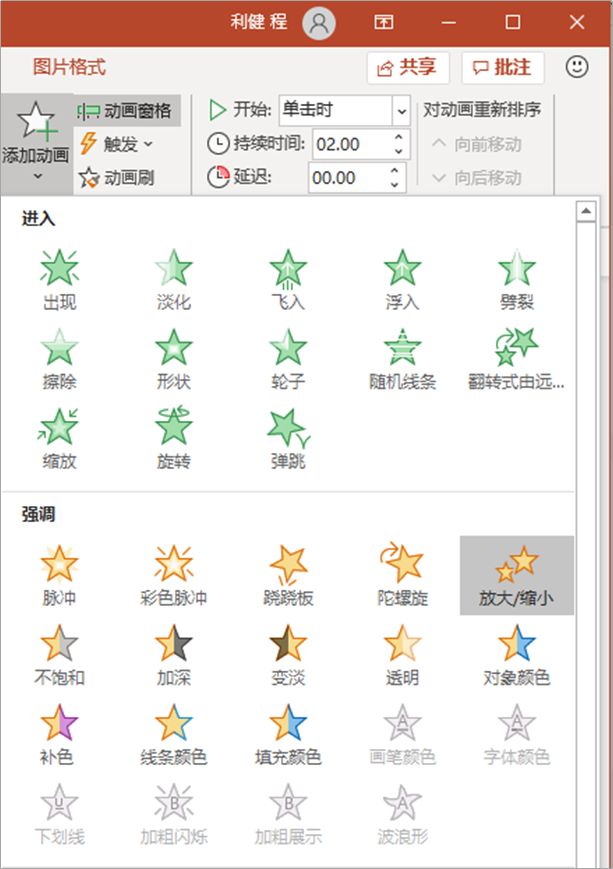Click the 利健 程 account name
Image resolution: width=613 pixels, height=869 pixels.
tap(258, 22)
